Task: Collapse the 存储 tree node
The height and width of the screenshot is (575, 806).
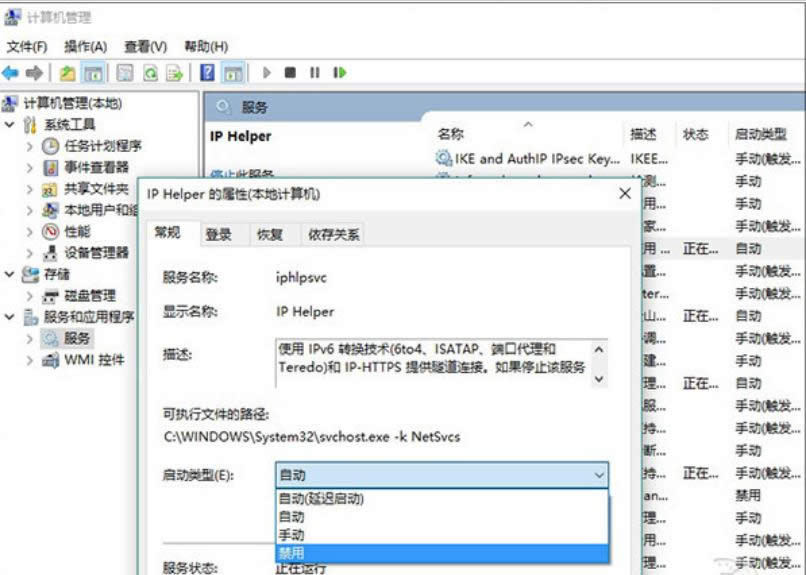Action: pyautogui.click(x=10, y=274)
